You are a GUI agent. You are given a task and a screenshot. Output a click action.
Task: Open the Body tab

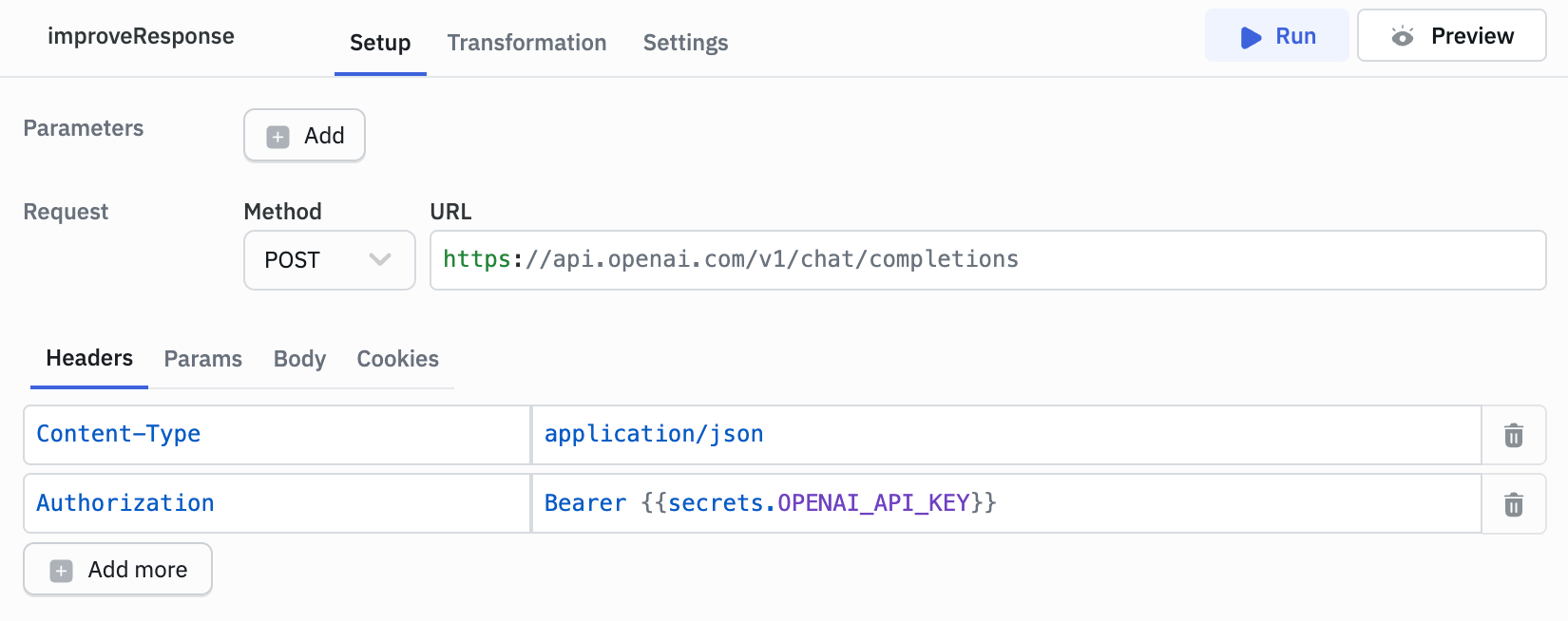(299, 359)
